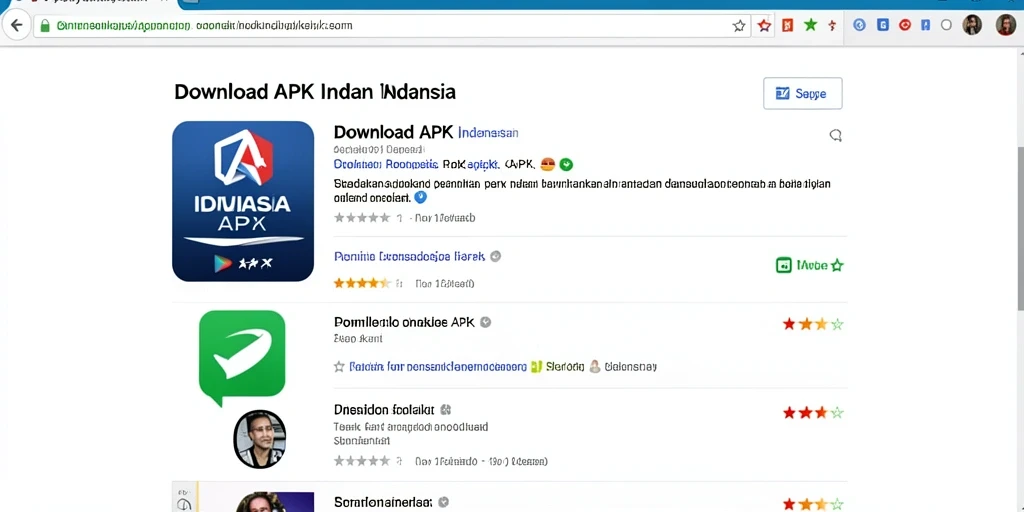This screenshot has height=512, width=1024.
Task: Click the blue circular extension icon
Action: 859,25
